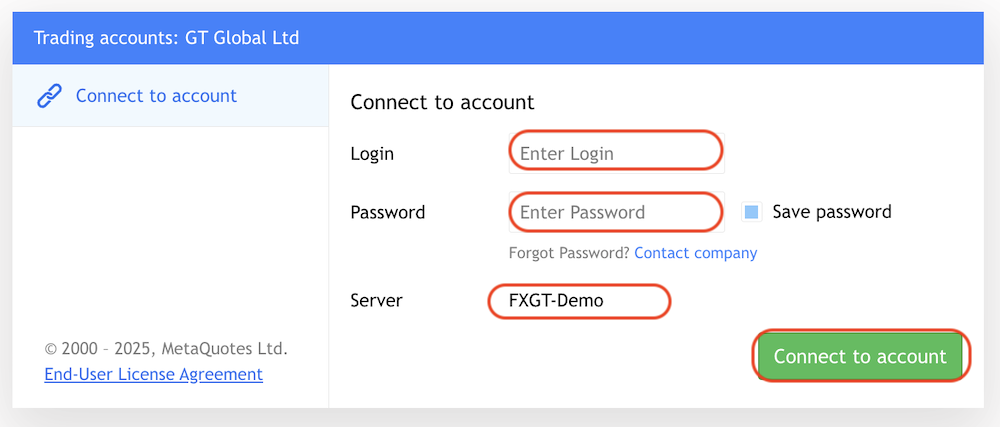Focus the Enter Password input field
Image resolution: width=1000 pixels, height=427 pixels.
(x=617, y=212)
